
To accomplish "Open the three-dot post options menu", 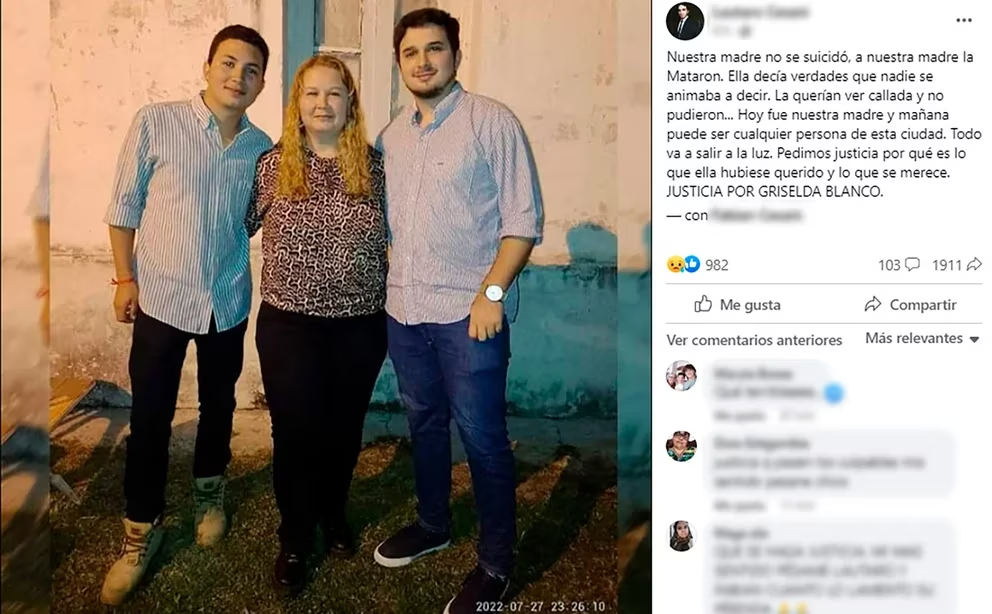I will coord(964,20).
